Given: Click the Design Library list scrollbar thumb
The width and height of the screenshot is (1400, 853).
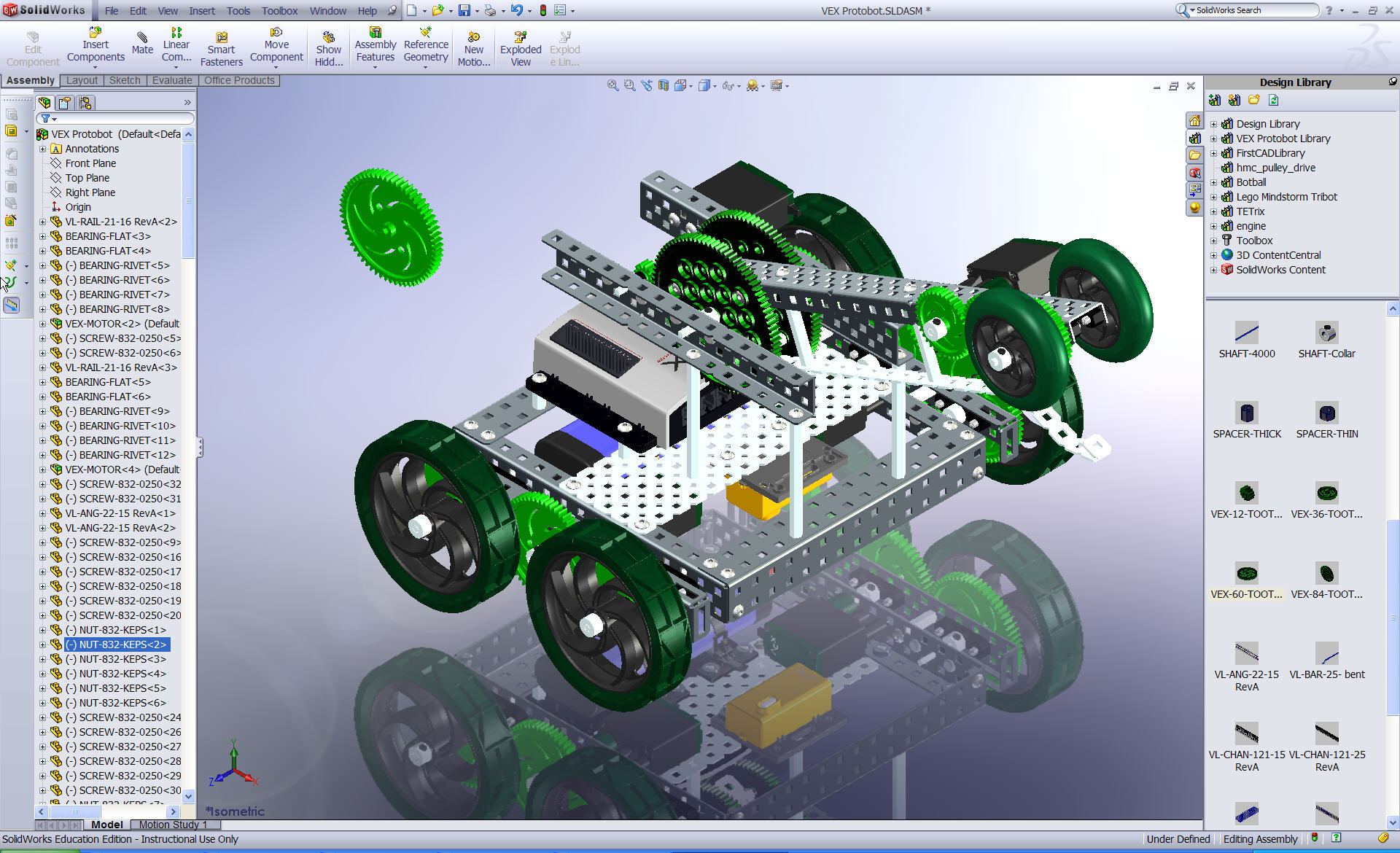Looking at the screenshot, I should 1393,618.
